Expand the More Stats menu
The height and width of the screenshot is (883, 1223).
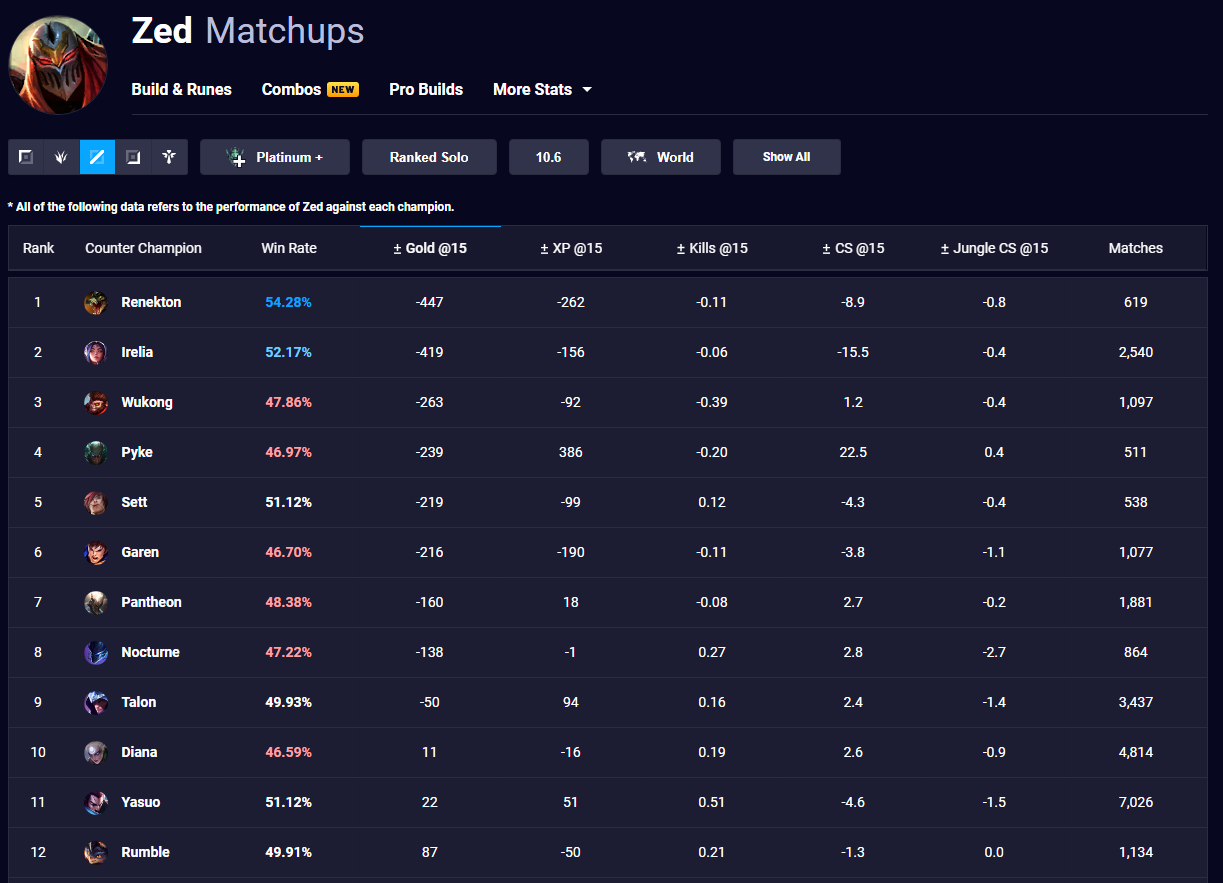tap(543, 89)
